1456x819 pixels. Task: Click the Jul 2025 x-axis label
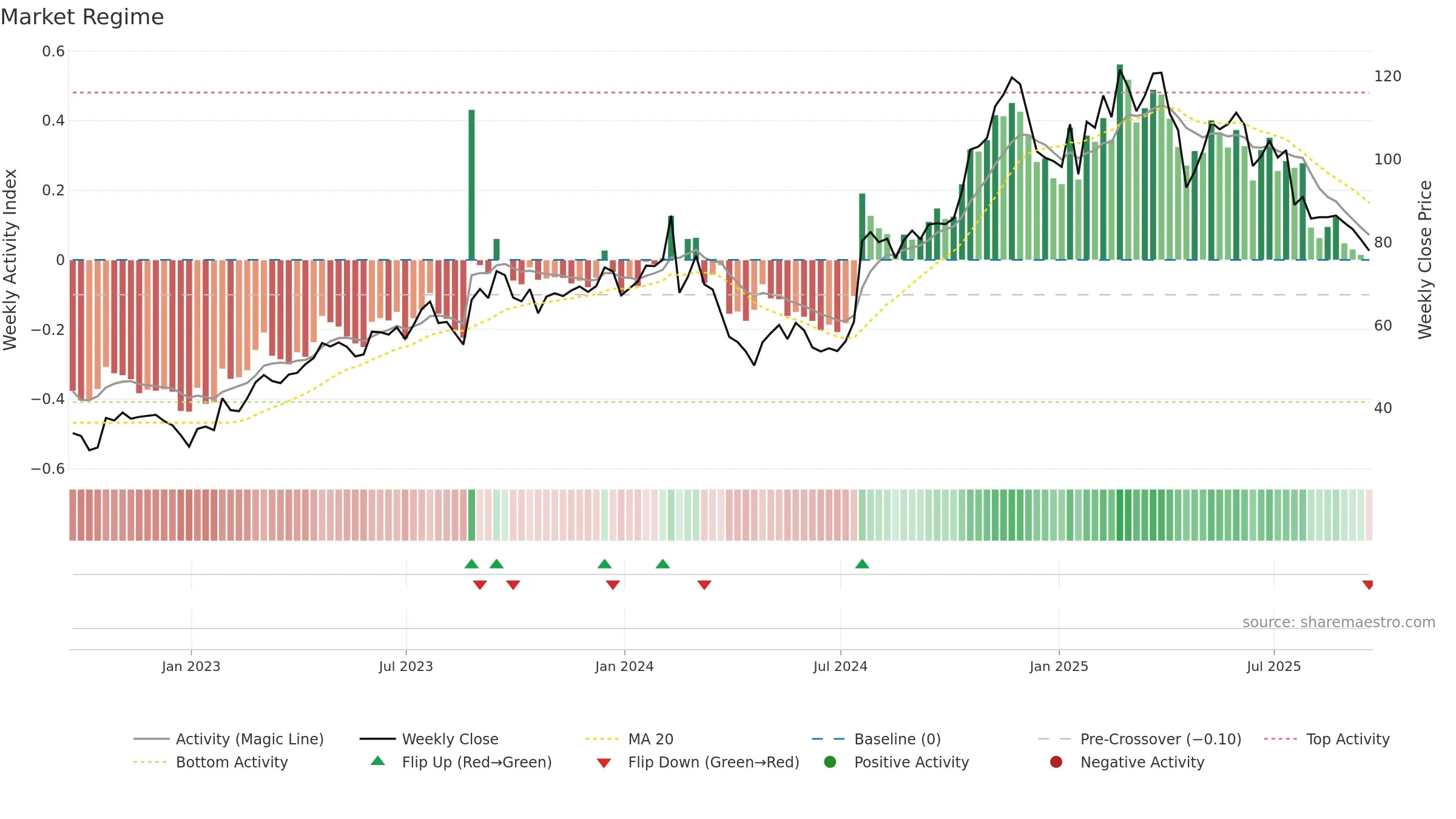1274,666
